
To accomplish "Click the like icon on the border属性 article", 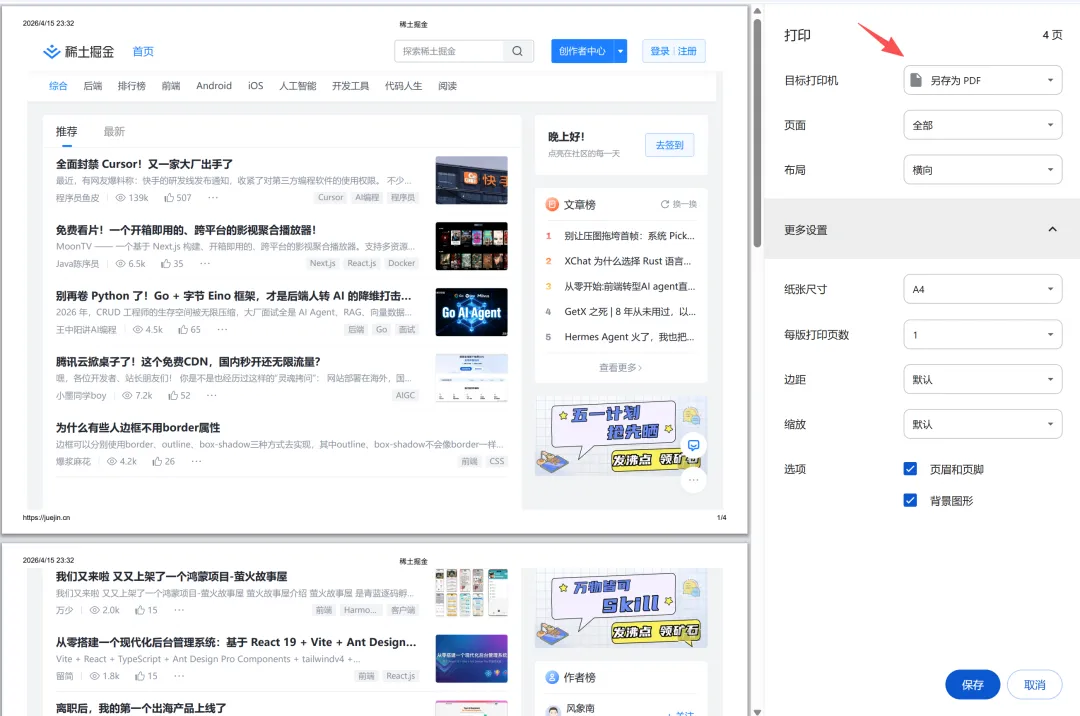I will (x=157, y=461).
